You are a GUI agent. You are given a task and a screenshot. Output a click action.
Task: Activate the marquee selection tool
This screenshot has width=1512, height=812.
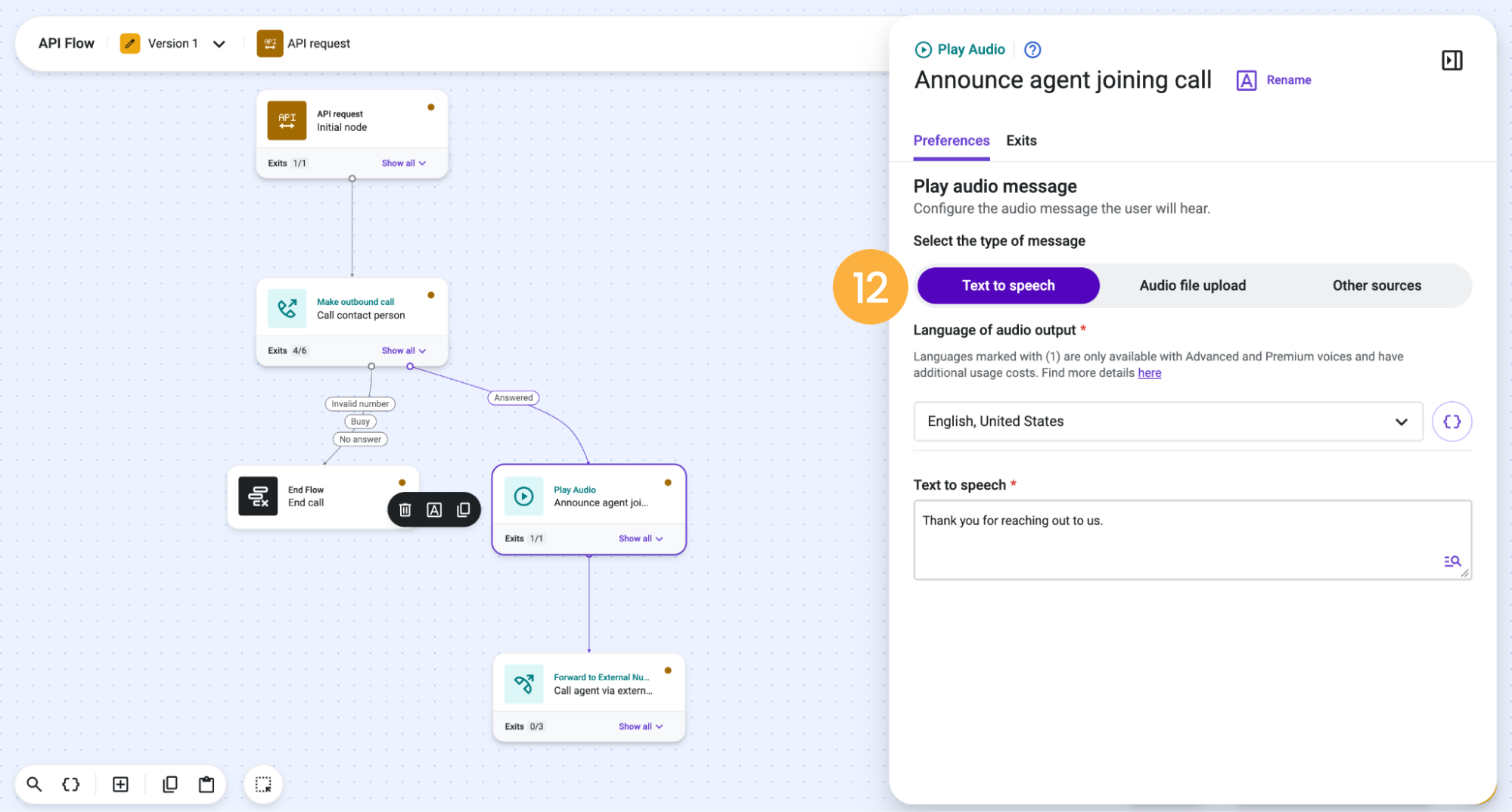[x=263, y=784]
